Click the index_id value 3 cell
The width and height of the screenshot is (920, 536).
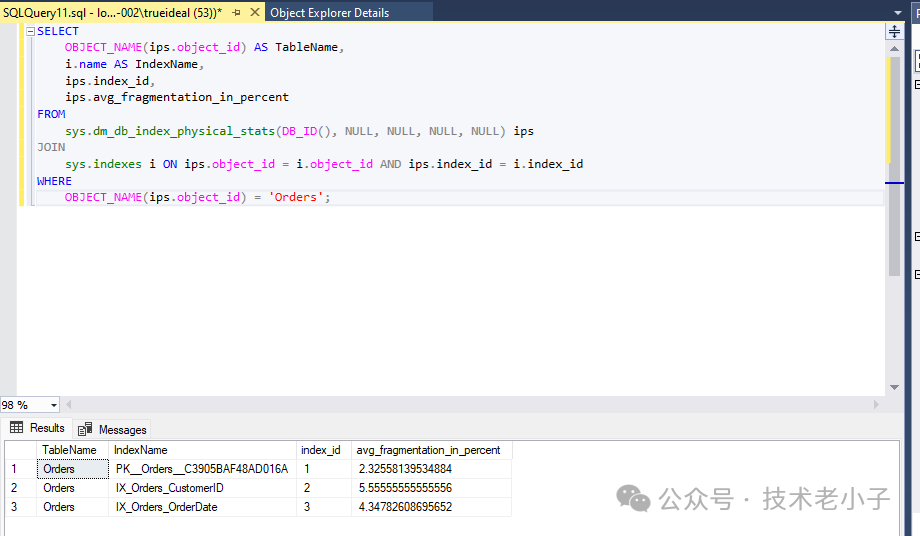click(324, 507)
